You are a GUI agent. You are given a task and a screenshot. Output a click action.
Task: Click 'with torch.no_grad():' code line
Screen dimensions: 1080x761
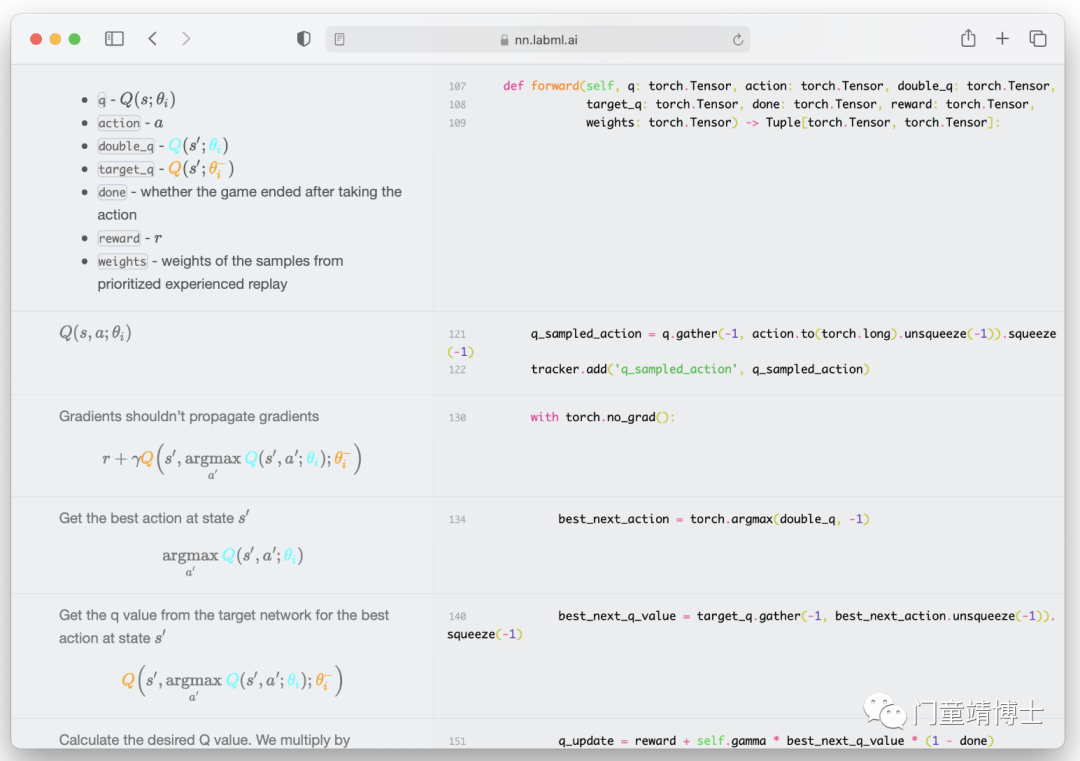pos(603,417)
